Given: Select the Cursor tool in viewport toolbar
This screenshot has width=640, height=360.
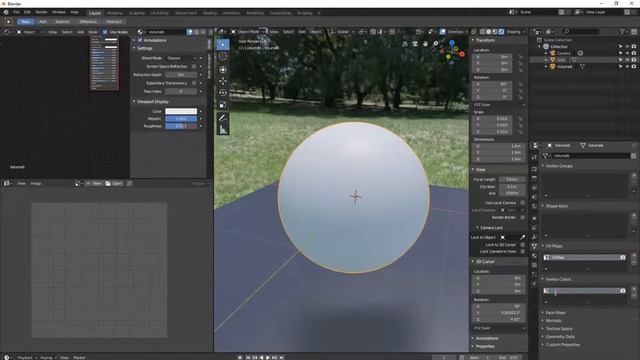Looking at the screenshot, I should click(x=223, y=56).
